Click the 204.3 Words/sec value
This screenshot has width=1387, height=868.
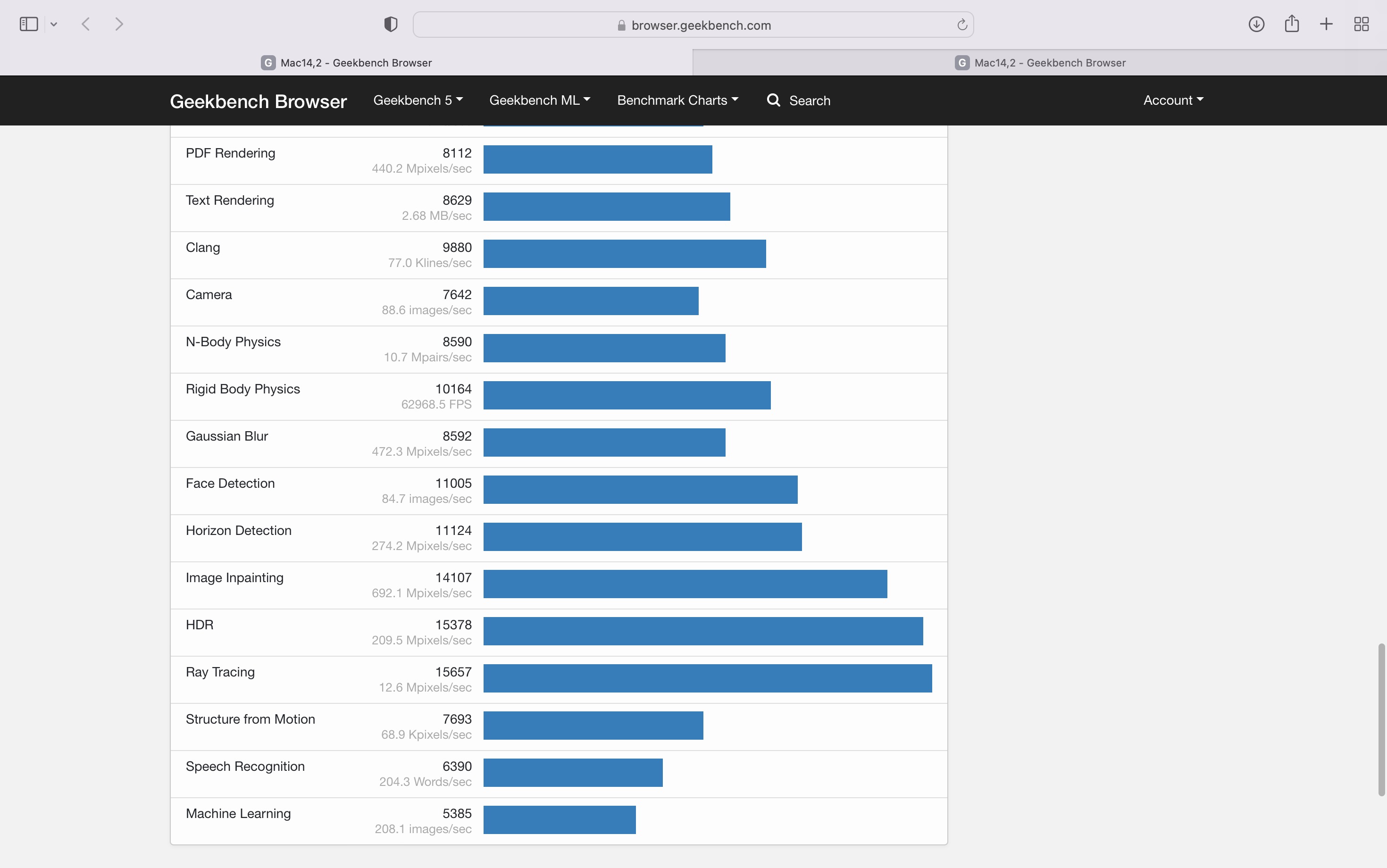pos(426,782)
